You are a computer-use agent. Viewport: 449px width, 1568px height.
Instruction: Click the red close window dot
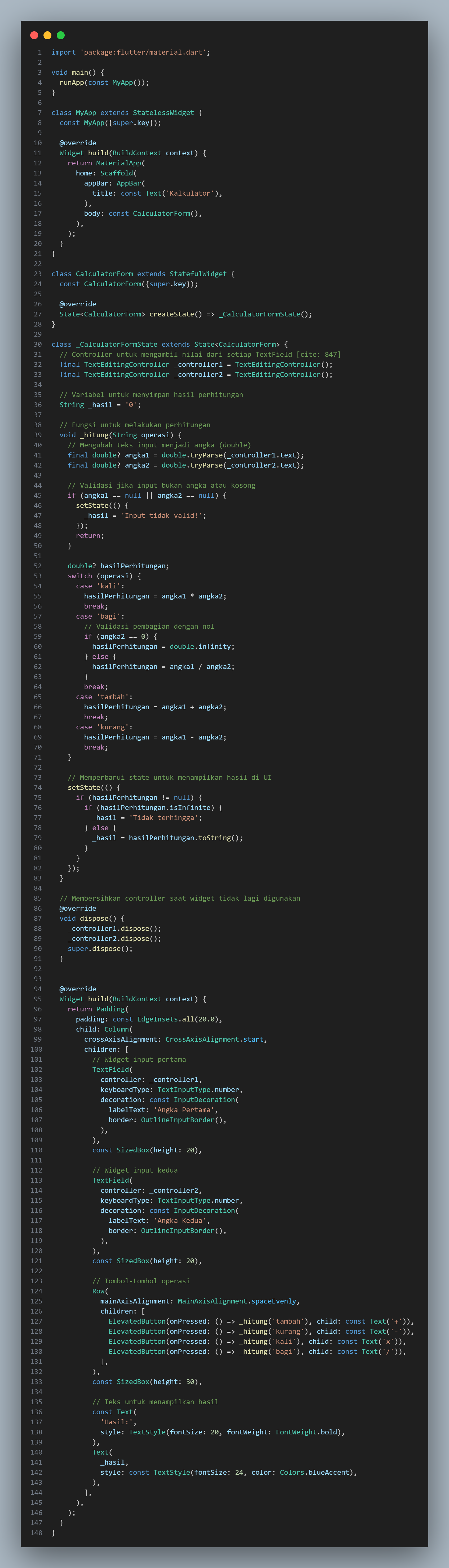pos(34,35)
